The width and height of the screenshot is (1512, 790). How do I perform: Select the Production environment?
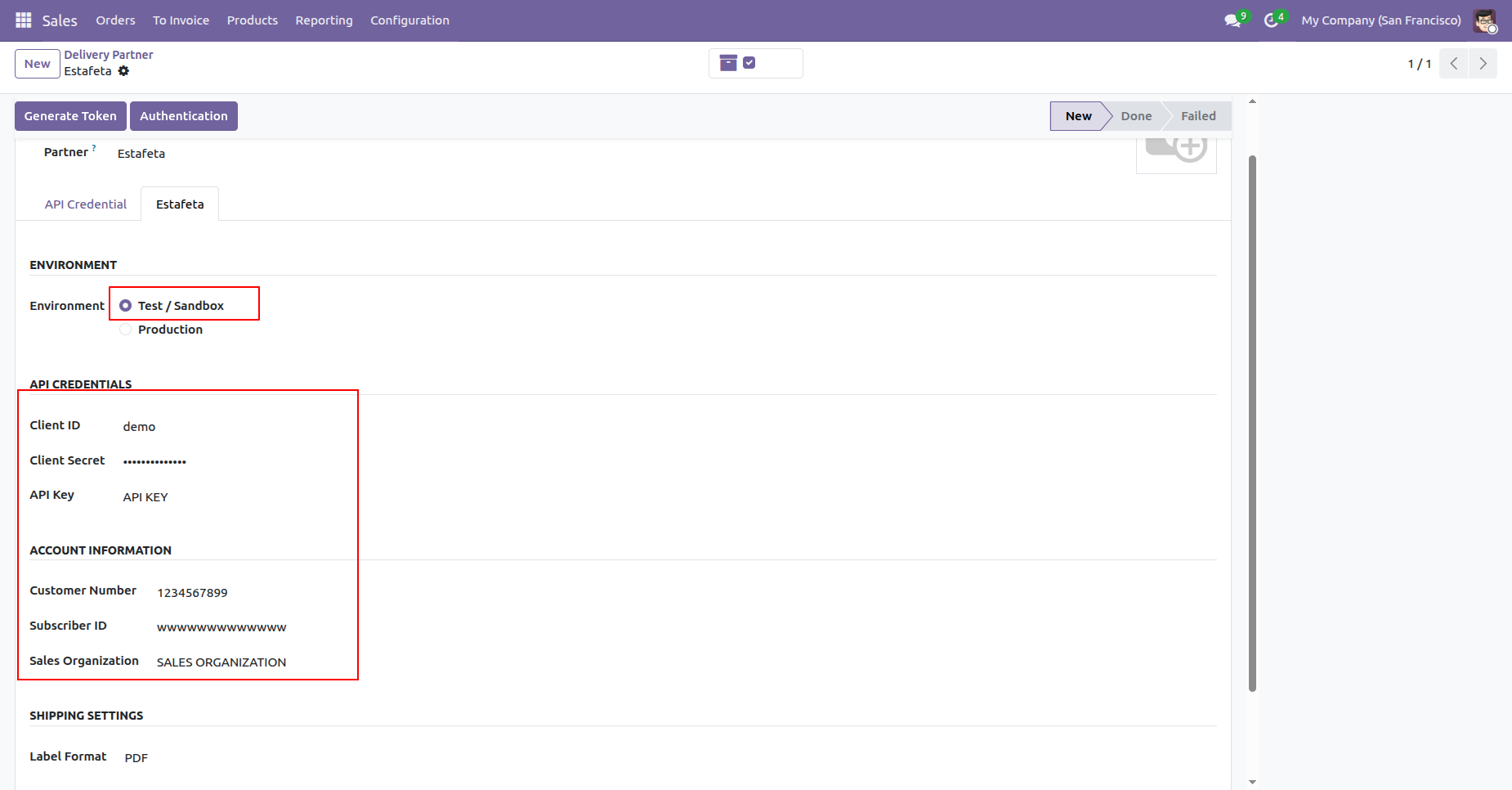click(x=125, y=330)
